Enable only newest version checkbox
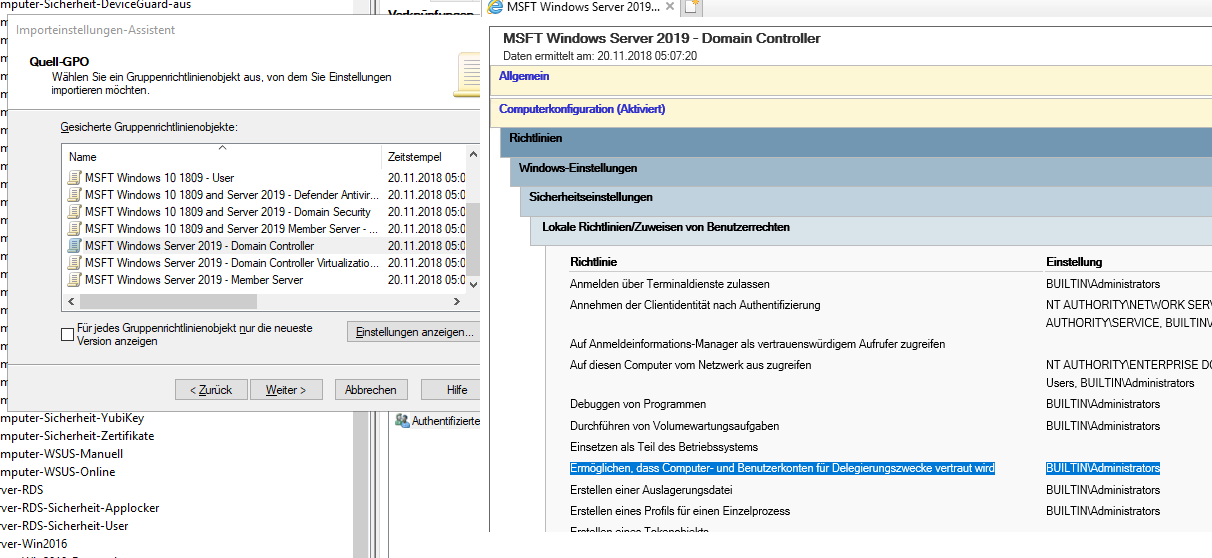The width and height of the screenshot is (1212, 558). tap(67, 334)
